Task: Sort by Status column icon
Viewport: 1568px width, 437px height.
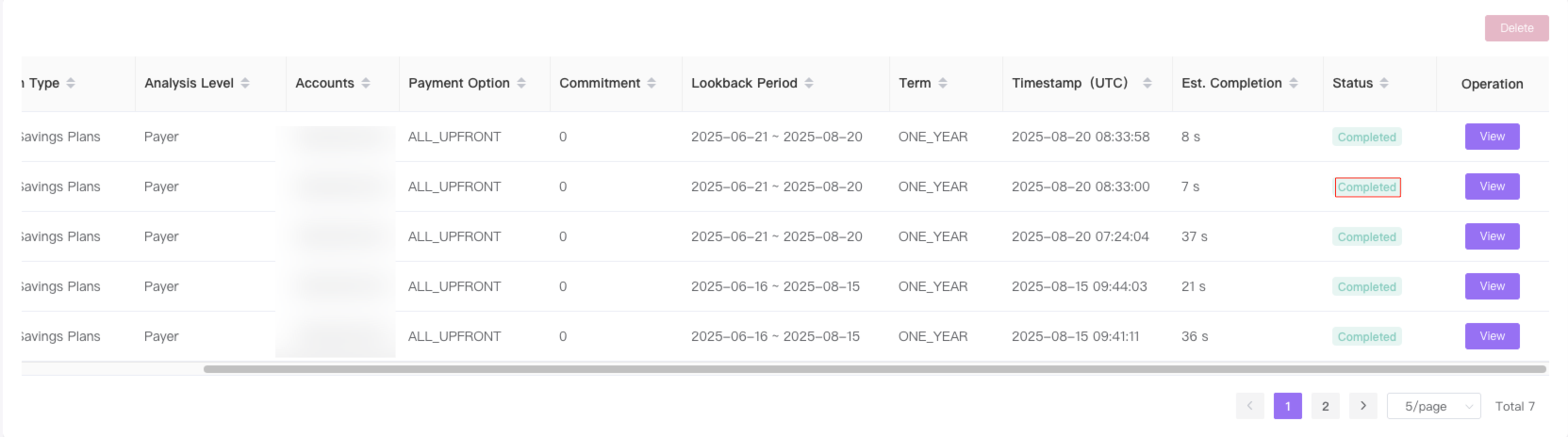Action: 1384,83
